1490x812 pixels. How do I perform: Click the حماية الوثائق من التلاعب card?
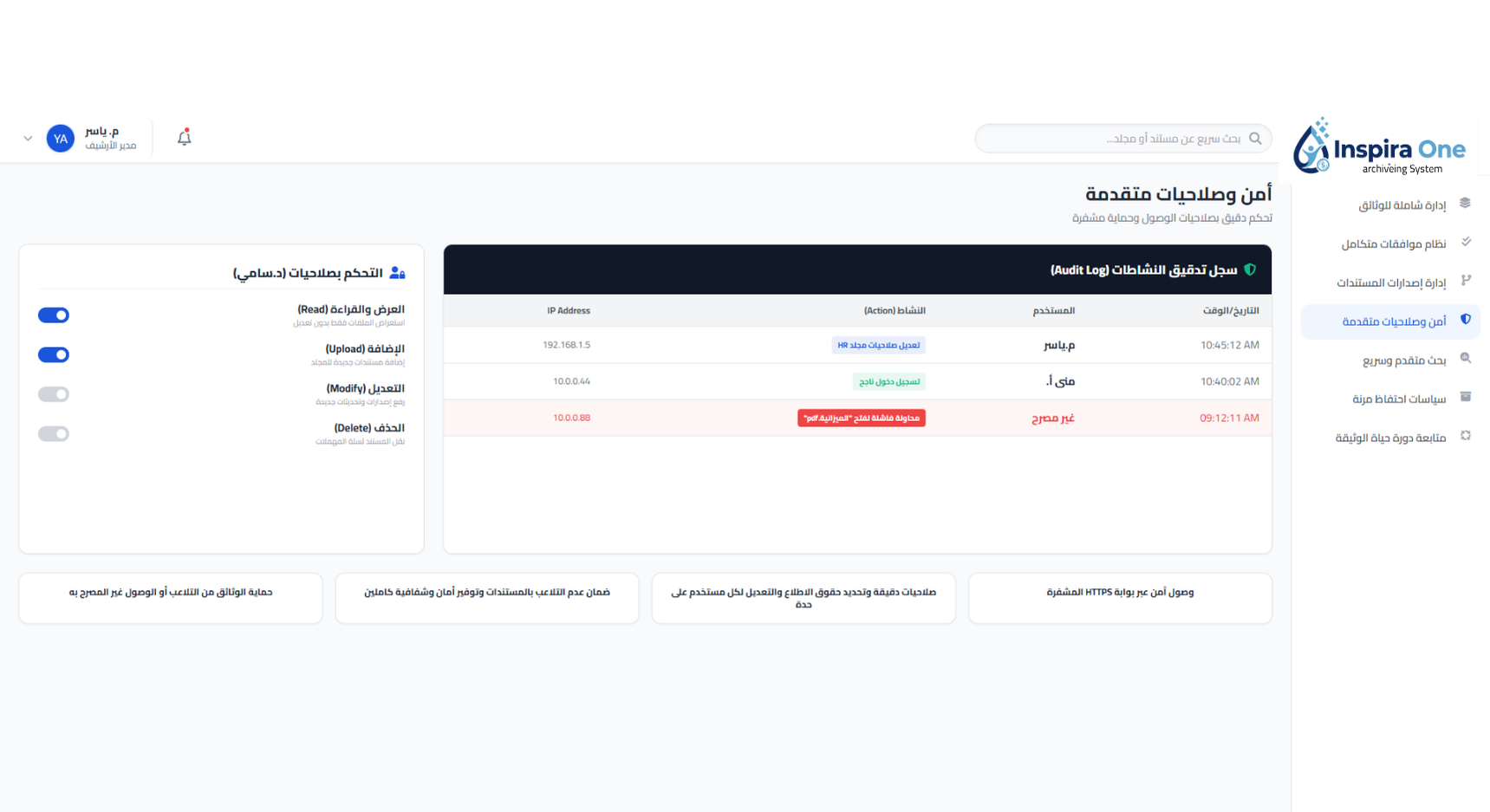point(171,598)
